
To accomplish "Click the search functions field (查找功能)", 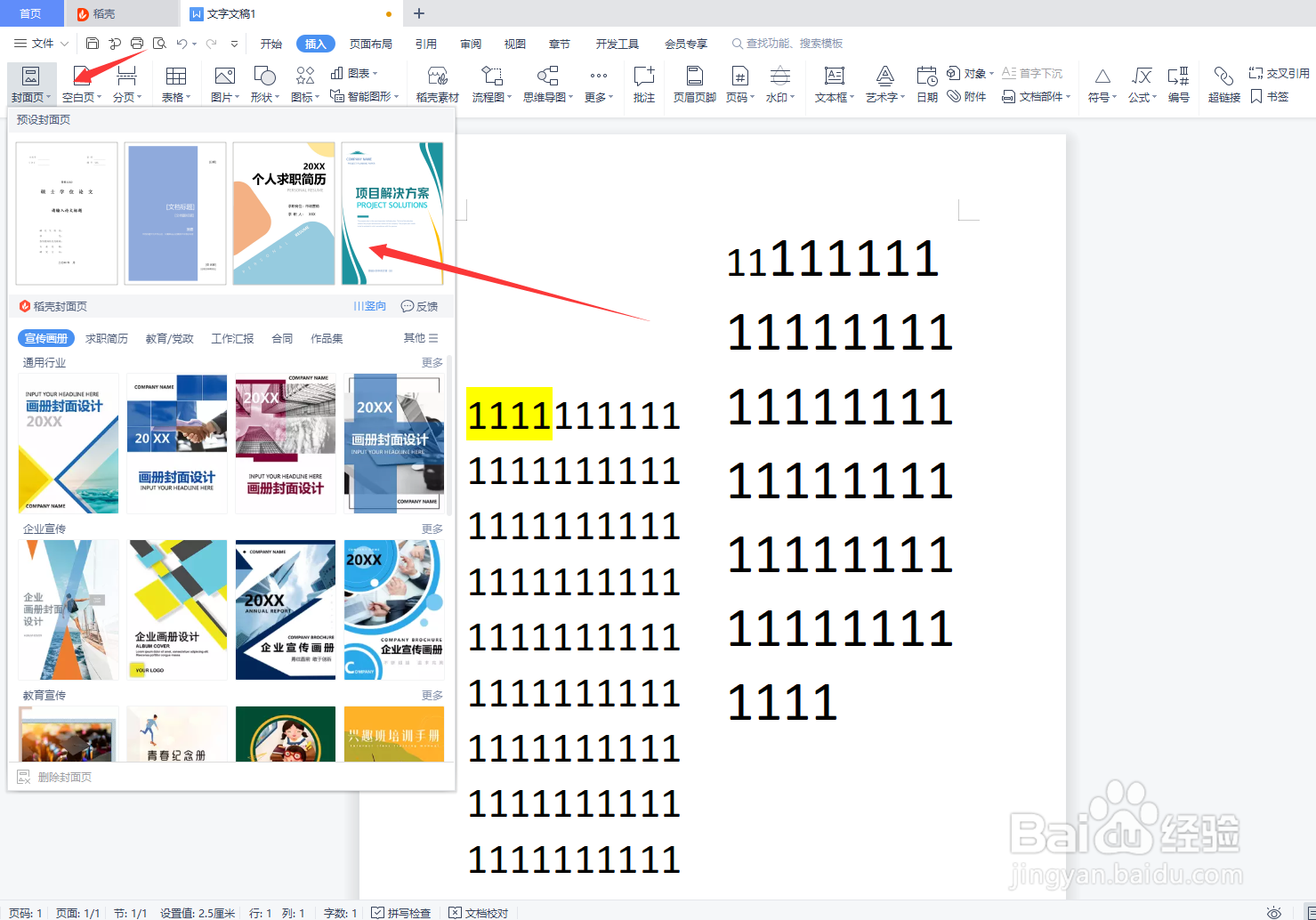I will click(x=787, y=43).
